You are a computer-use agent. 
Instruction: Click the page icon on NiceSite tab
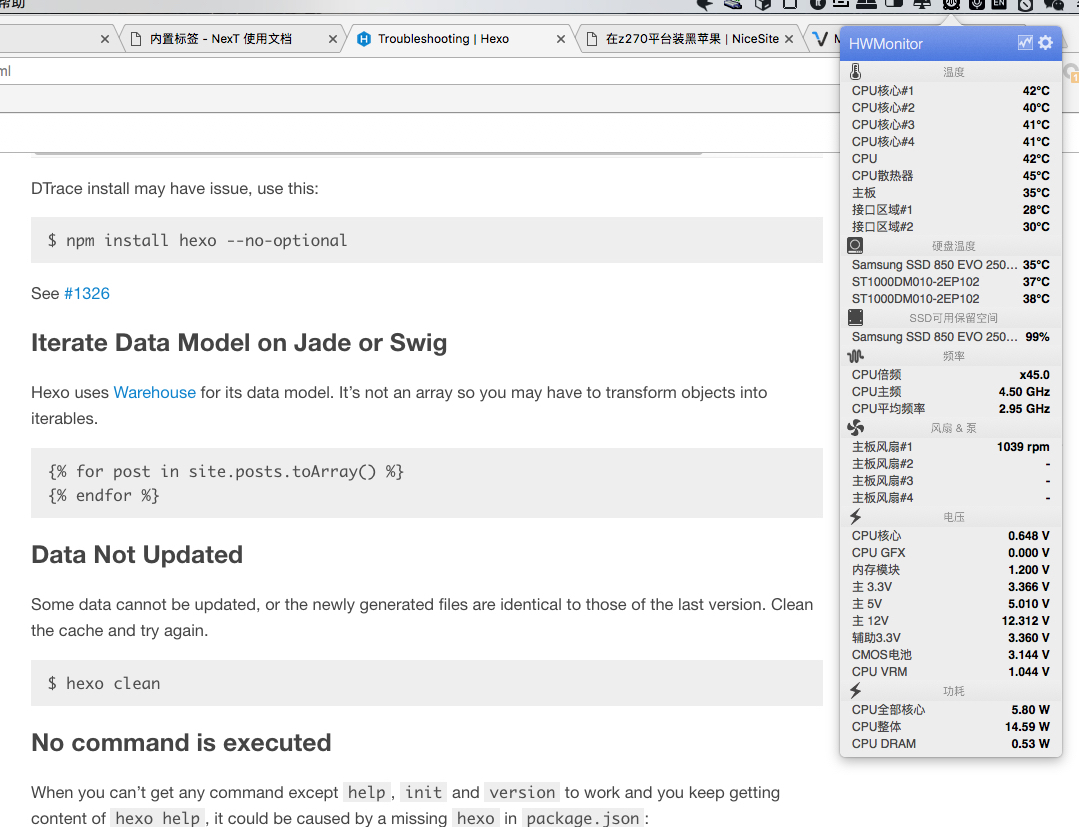592,39
